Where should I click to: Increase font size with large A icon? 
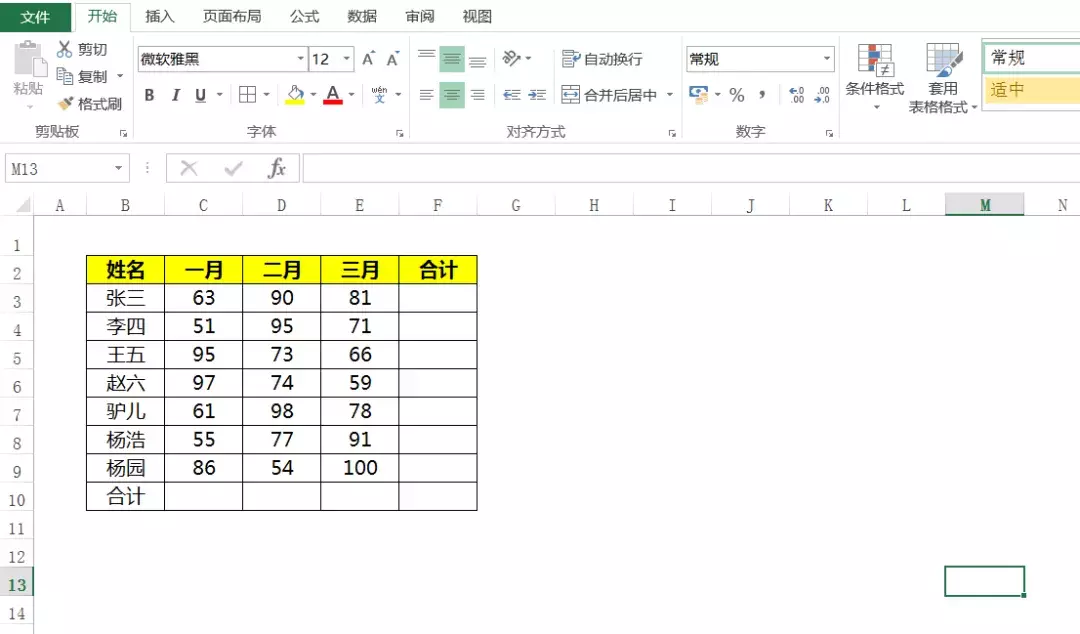pos(368,59)
